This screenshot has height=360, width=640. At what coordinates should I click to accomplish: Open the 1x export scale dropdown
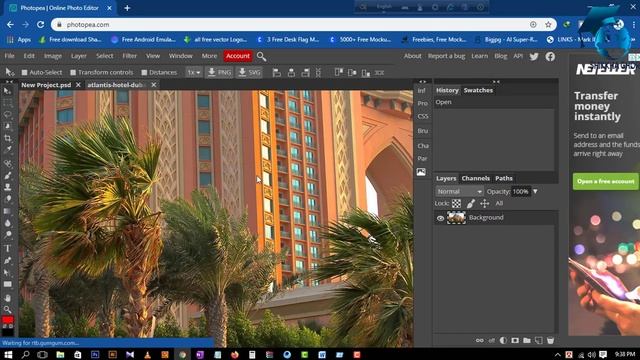pos(194,72)
